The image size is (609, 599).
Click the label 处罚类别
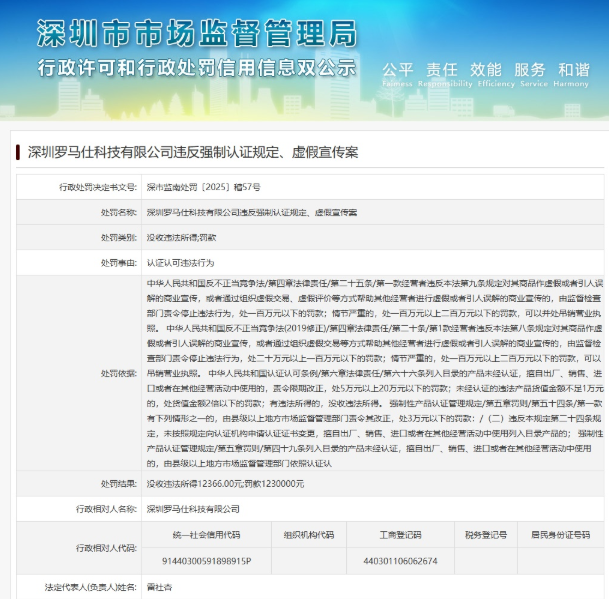point(118,238)
